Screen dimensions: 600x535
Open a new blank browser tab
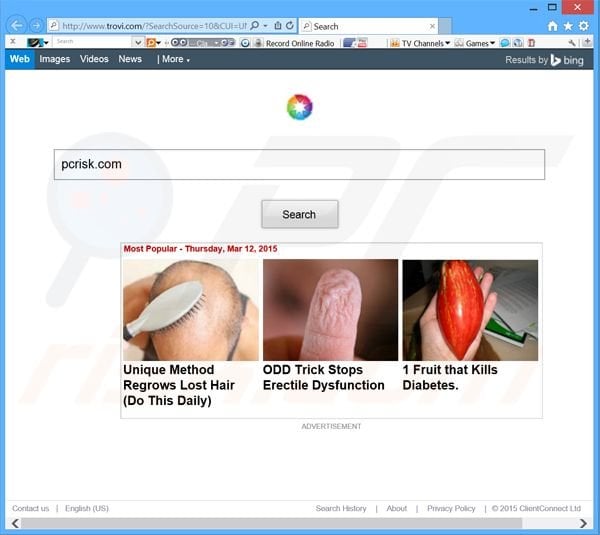(x=445, y=26)
